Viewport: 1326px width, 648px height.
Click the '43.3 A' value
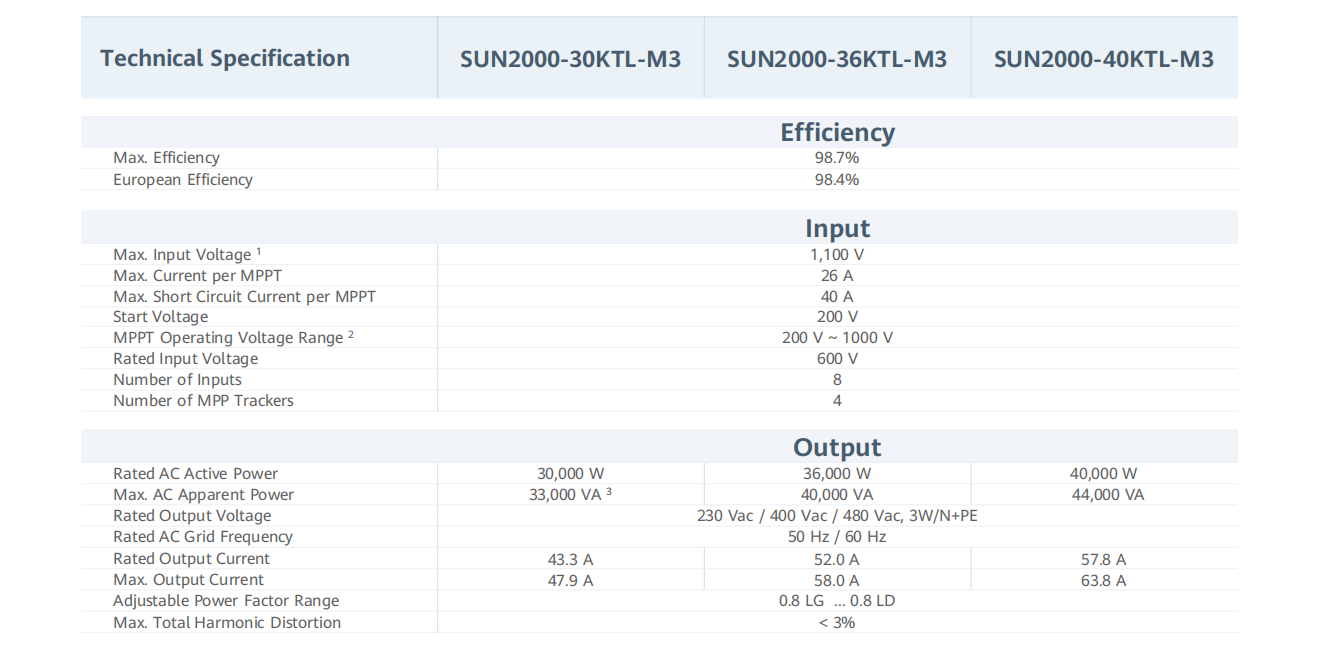(570, 559)
